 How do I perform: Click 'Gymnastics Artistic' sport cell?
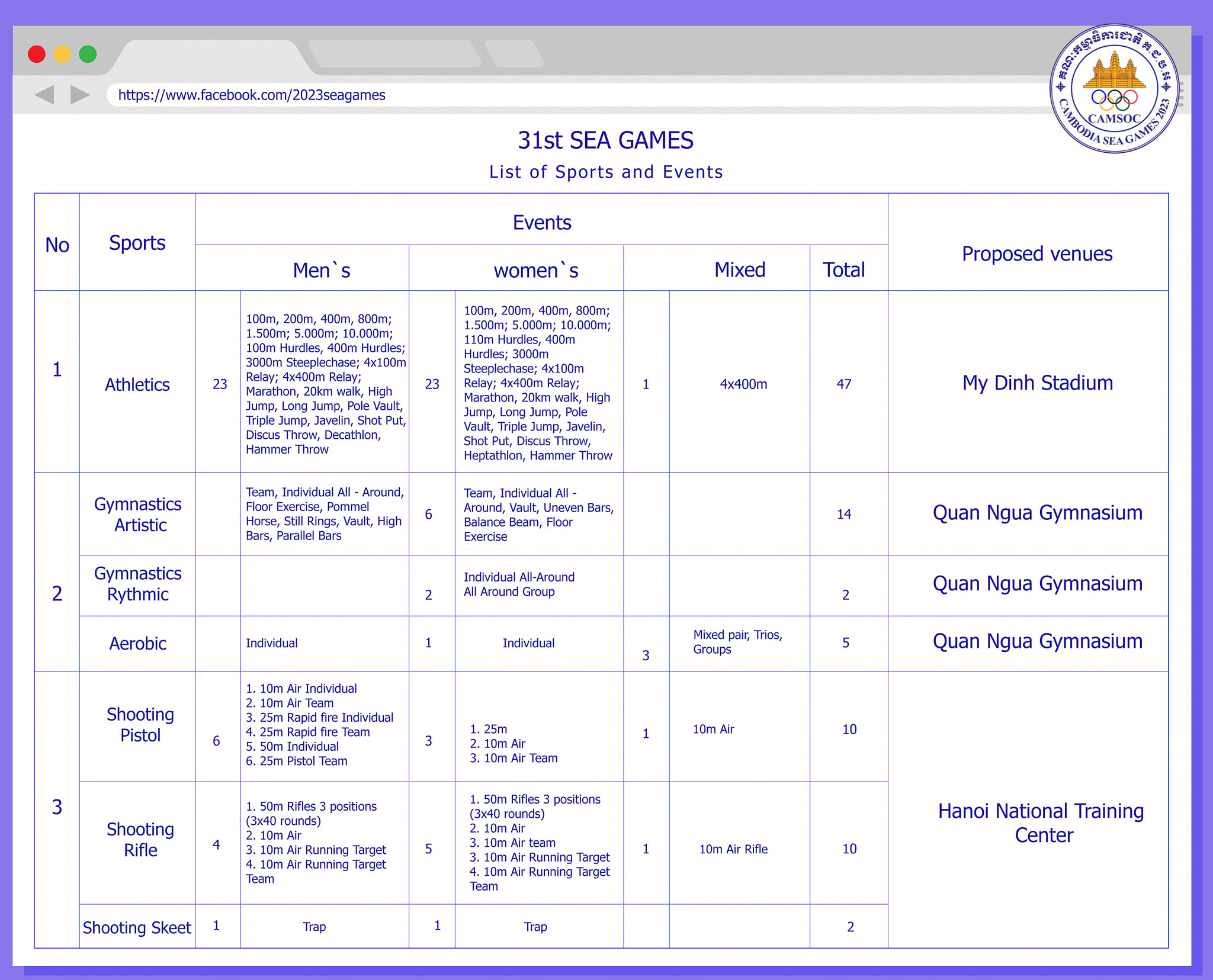[x=138, y=514]
